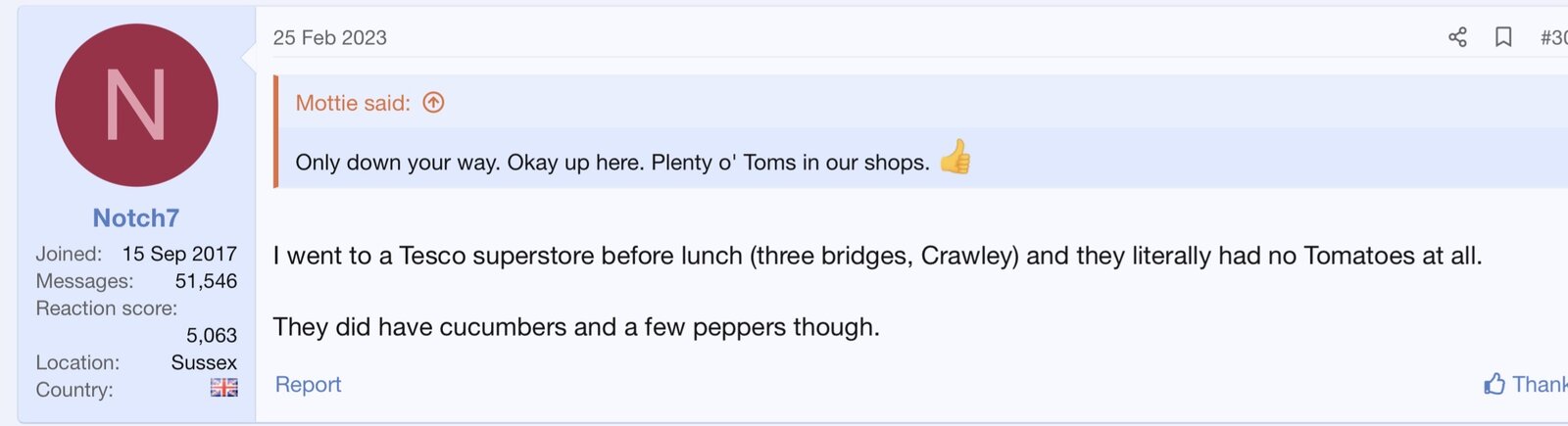The height and width of the screenshot is (426, 1568).
Task: Click the UK flag icon
Action: (x=223, y=389)
